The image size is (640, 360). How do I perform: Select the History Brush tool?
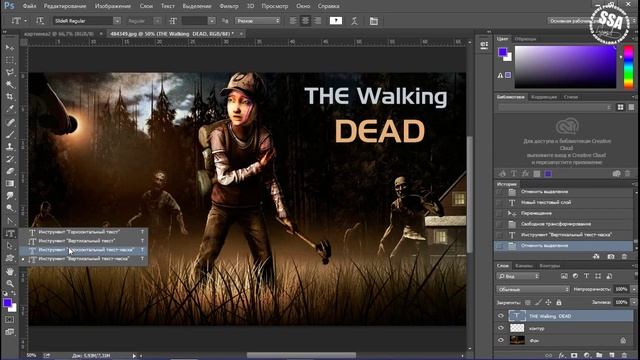[10, 159]
